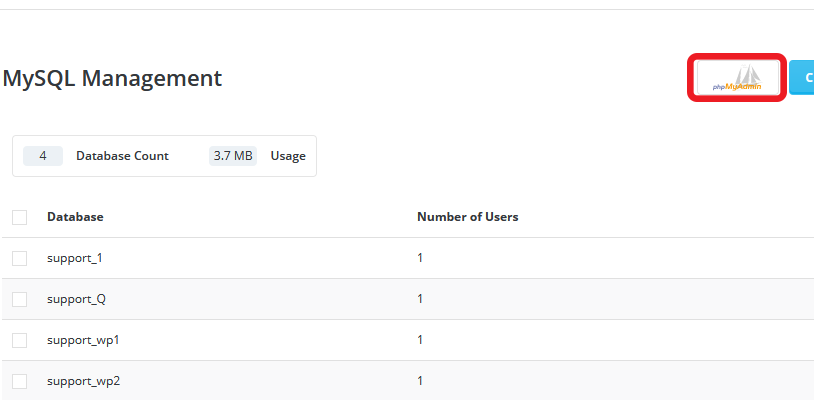
Task: View the support_wp1 database
Action: 83,340
